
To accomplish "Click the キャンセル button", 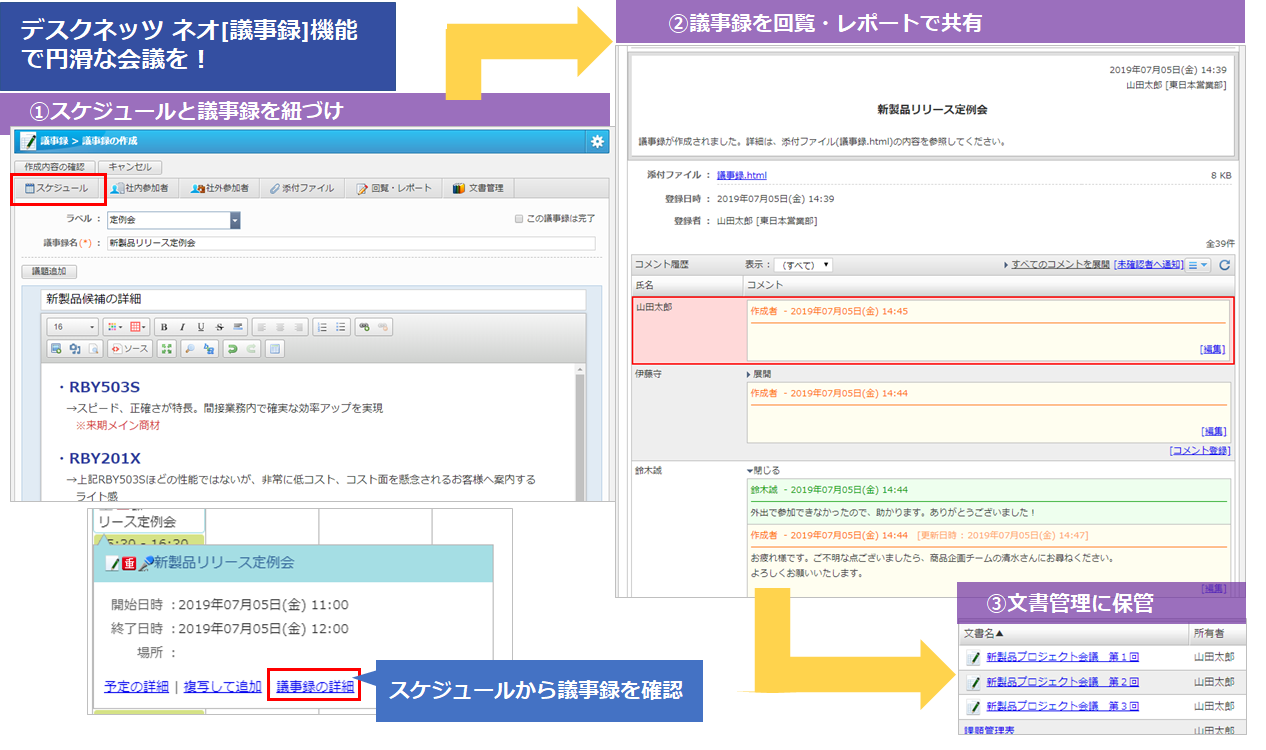I will tap(130, 167).
